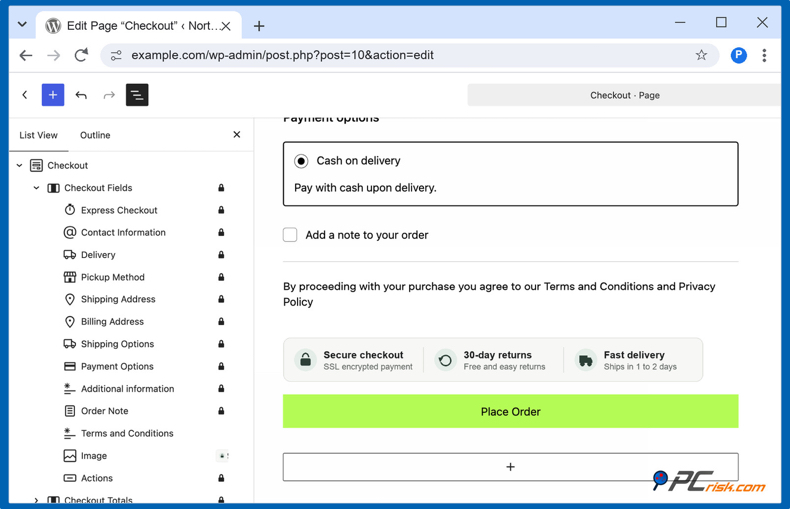Go back in browser history
790x509 pixels.
[26, 55]
